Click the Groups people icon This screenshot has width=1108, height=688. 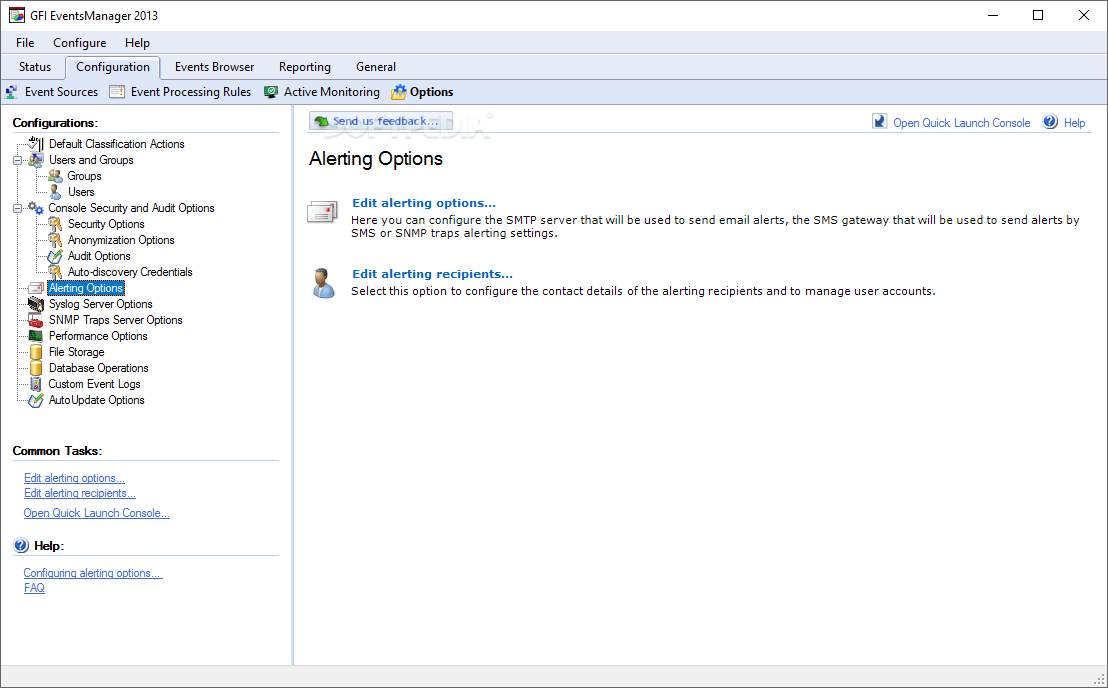tap(54, 176)
